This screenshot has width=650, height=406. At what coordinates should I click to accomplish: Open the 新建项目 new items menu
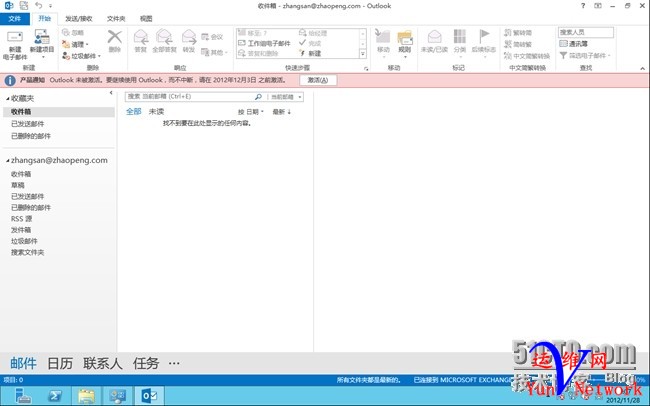click(x=42, y=44)
